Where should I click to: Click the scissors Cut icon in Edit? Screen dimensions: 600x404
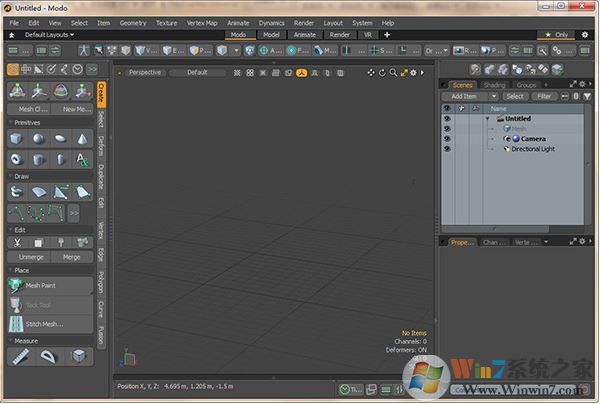coord(18,242)
